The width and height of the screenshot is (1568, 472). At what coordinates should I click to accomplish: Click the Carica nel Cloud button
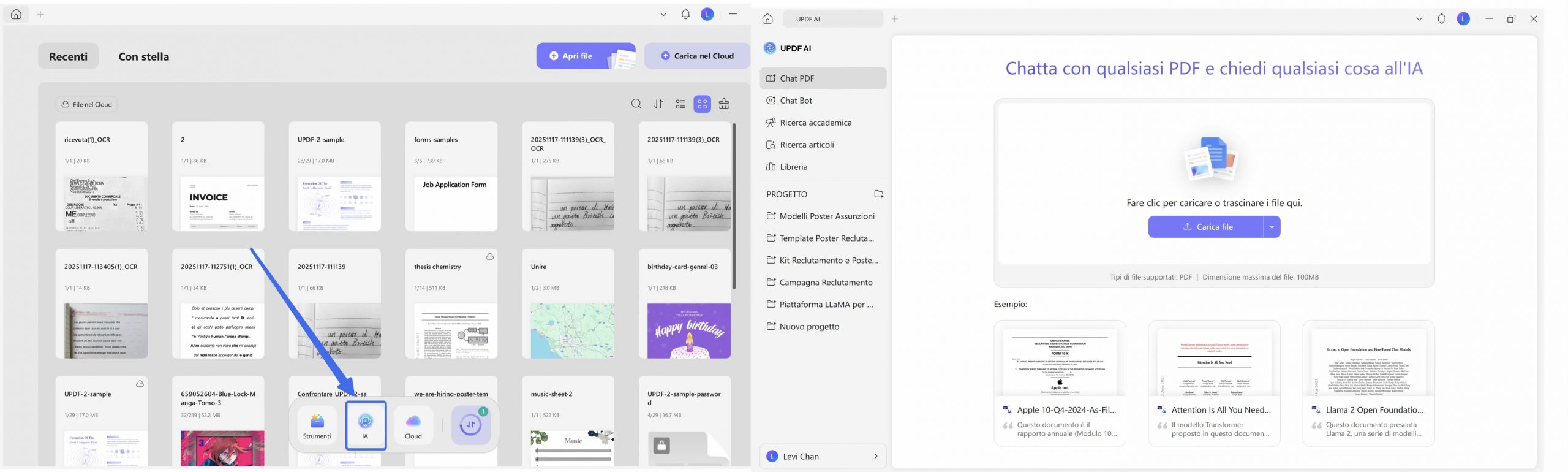click(697, 56)
